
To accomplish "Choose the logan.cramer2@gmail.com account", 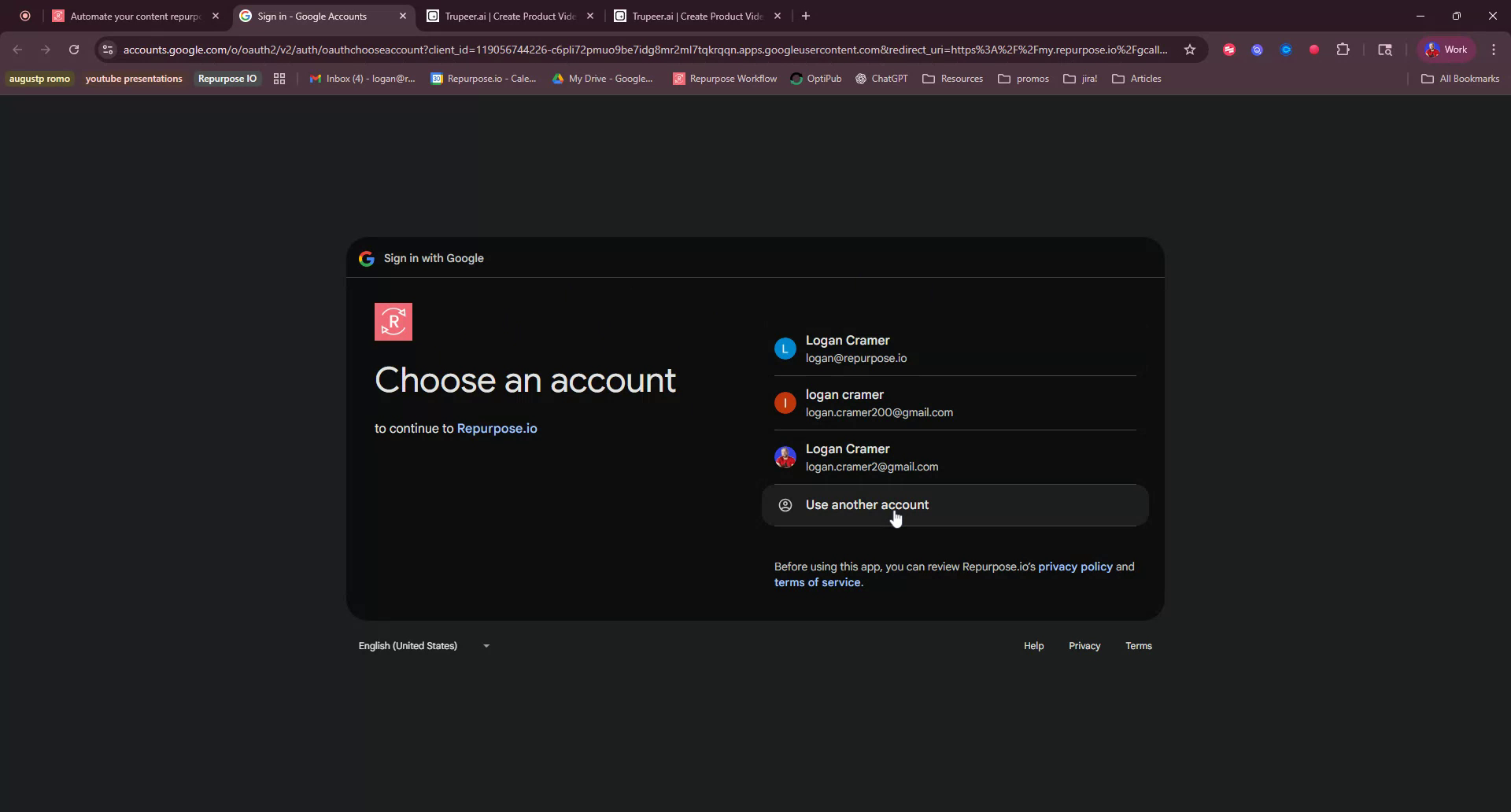I will tap(871, 457).
